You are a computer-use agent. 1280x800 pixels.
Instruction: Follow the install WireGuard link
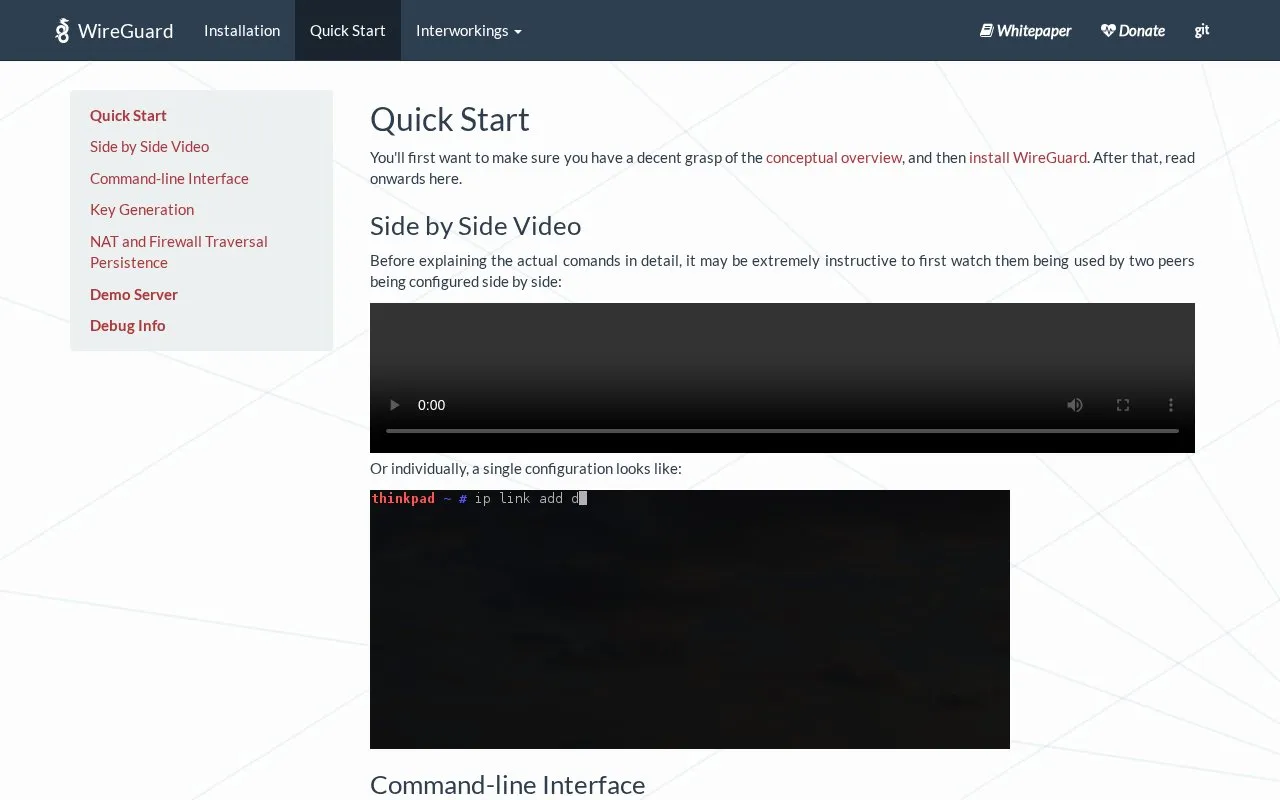pos(1028,157)
